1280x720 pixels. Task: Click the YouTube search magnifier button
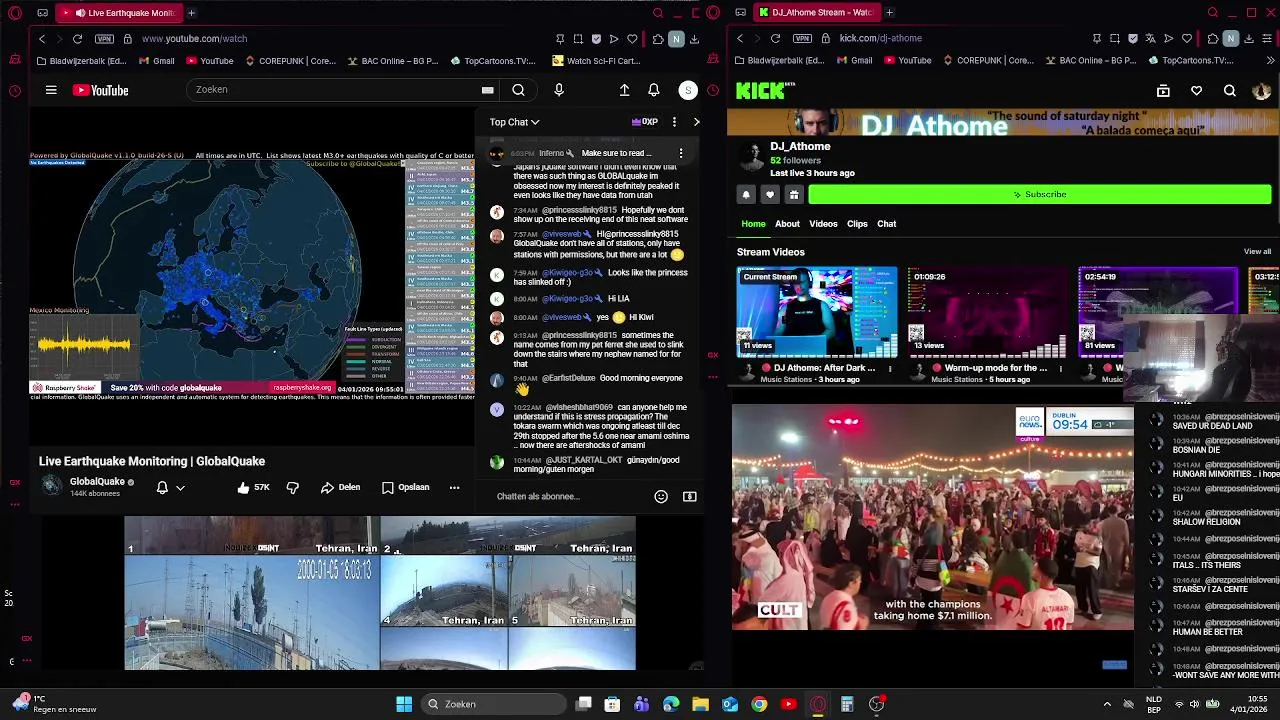click(x=518, y=90)
